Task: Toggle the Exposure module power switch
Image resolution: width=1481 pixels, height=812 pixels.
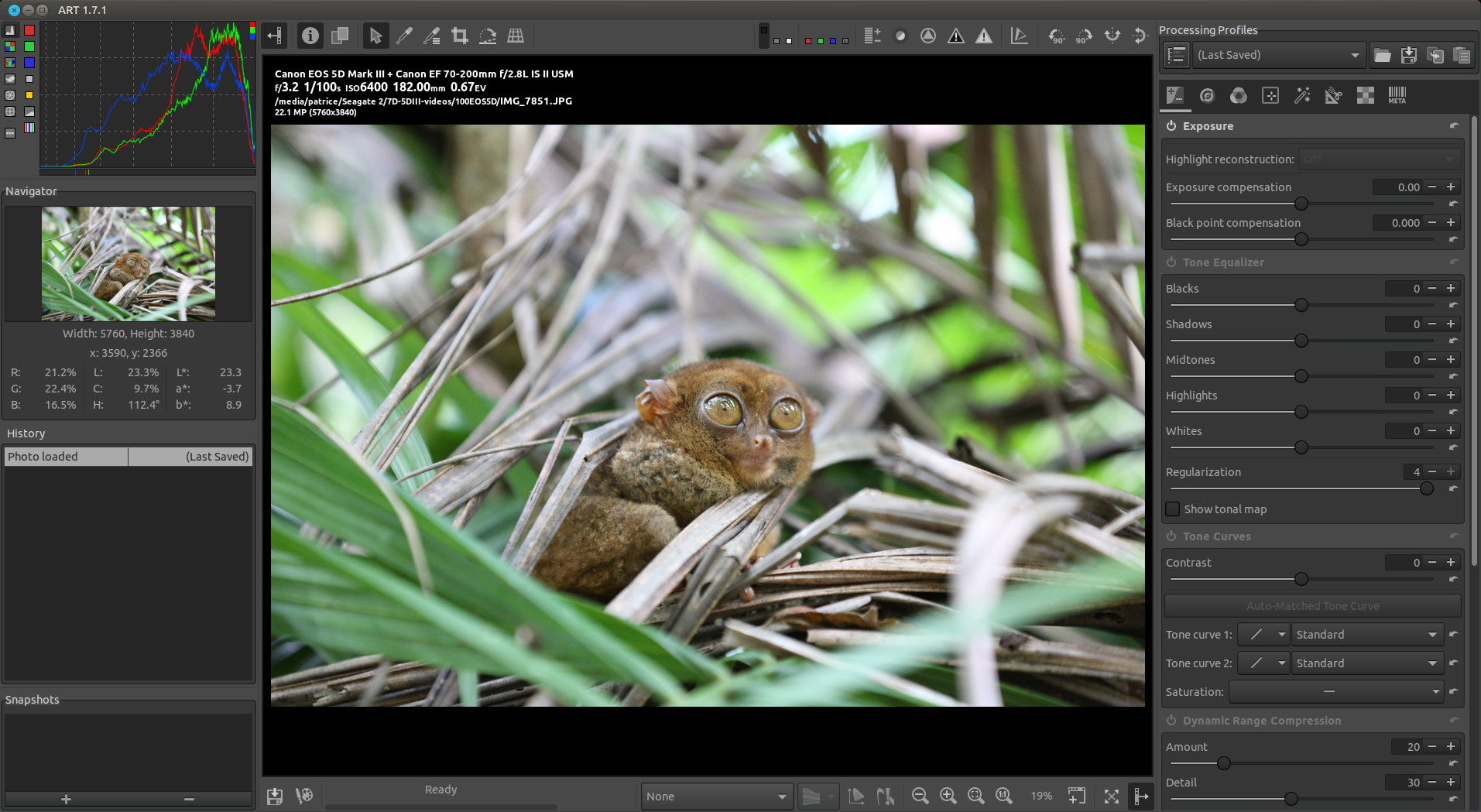Action: coord(1171,126)
